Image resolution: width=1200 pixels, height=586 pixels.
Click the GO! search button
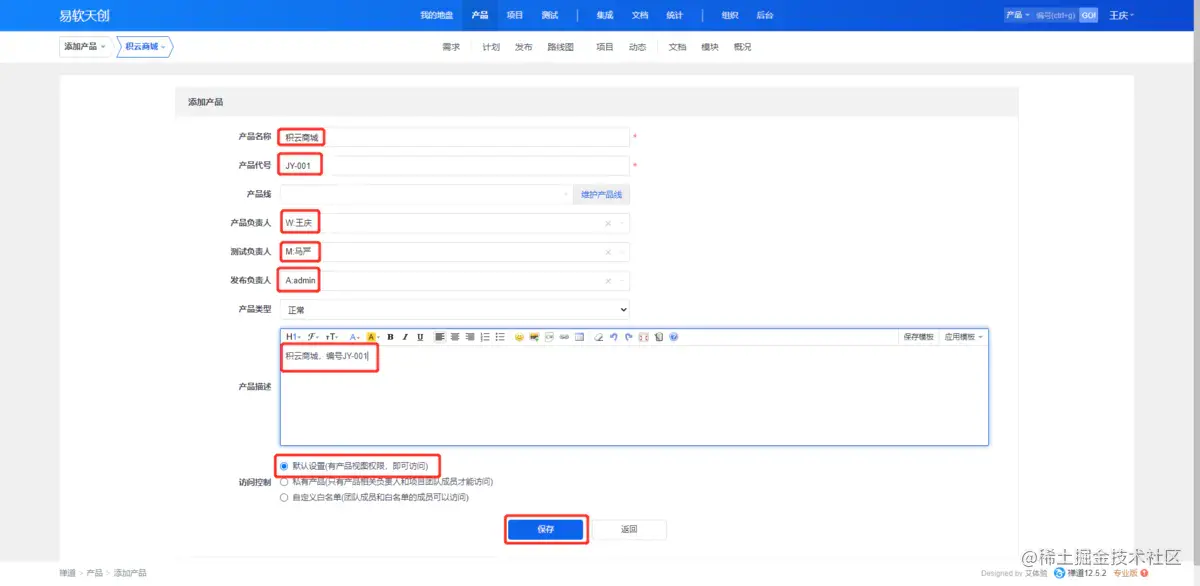pyautogui.click(x=1089, y=15)
